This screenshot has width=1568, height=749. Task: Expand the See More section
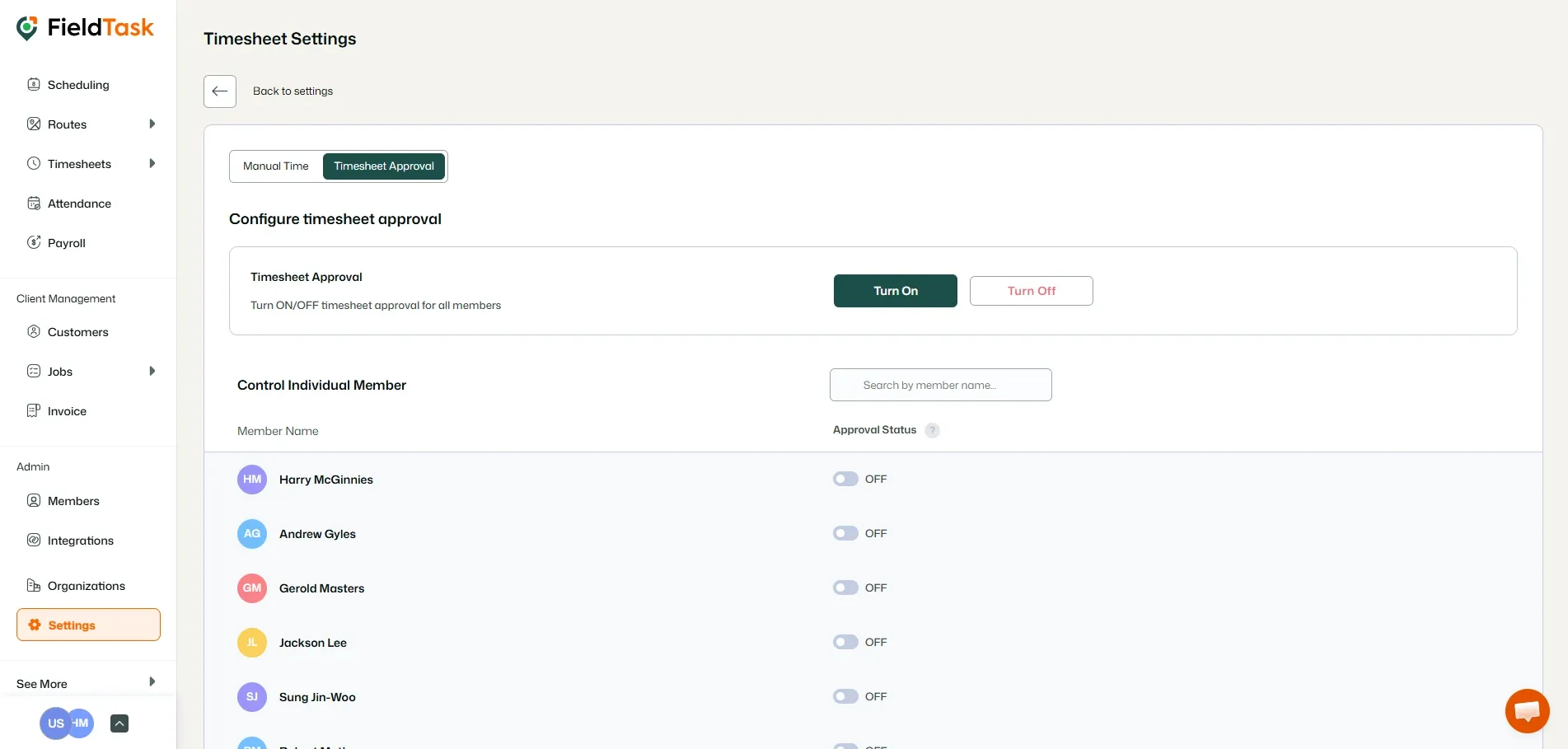[87, 683]
